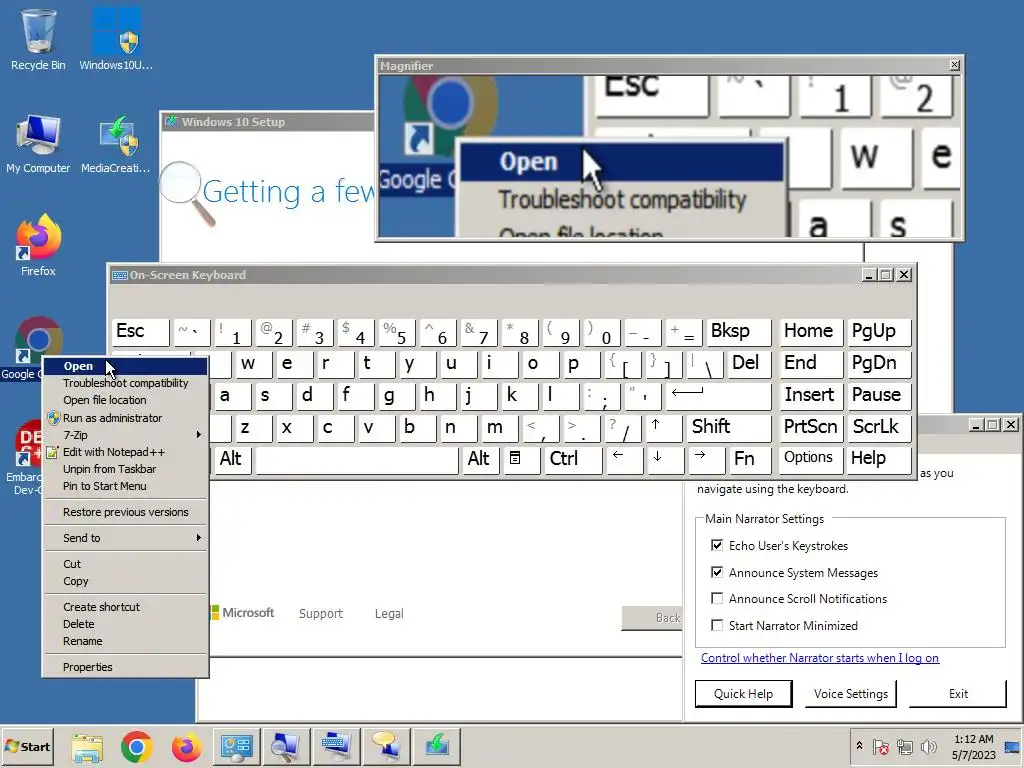Select the MediaCreationTool desktop icon
This screenshot has width=1024, height=768.
click(116, 142)
